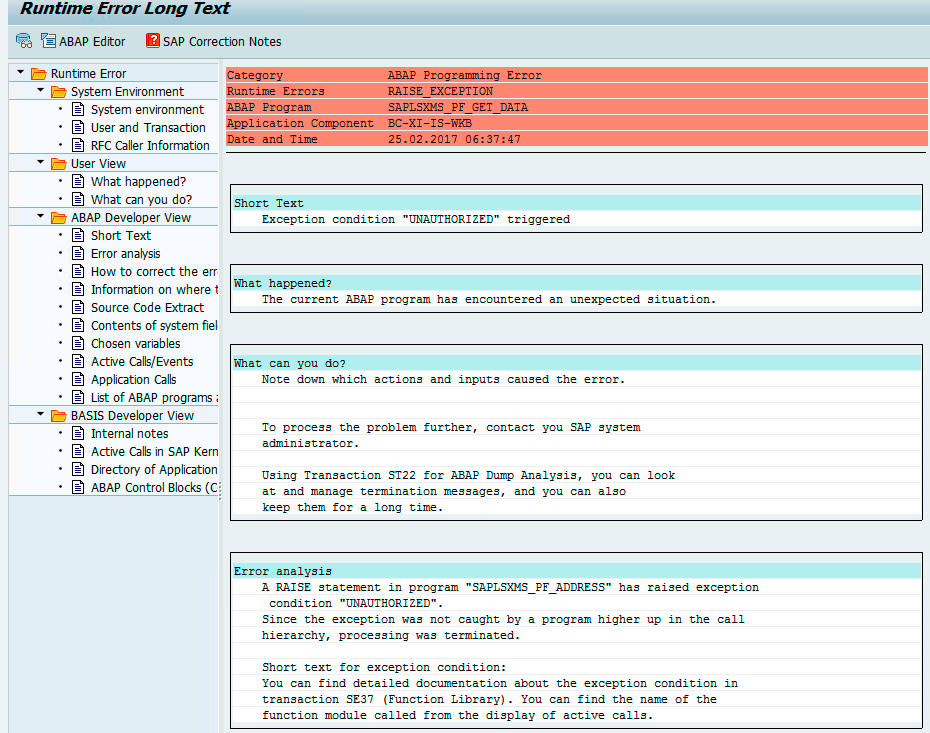This screenshot has height=733, width=930.
Task: Click the document icon beside RFC Caller Information
Action: (x=78, y=145)
